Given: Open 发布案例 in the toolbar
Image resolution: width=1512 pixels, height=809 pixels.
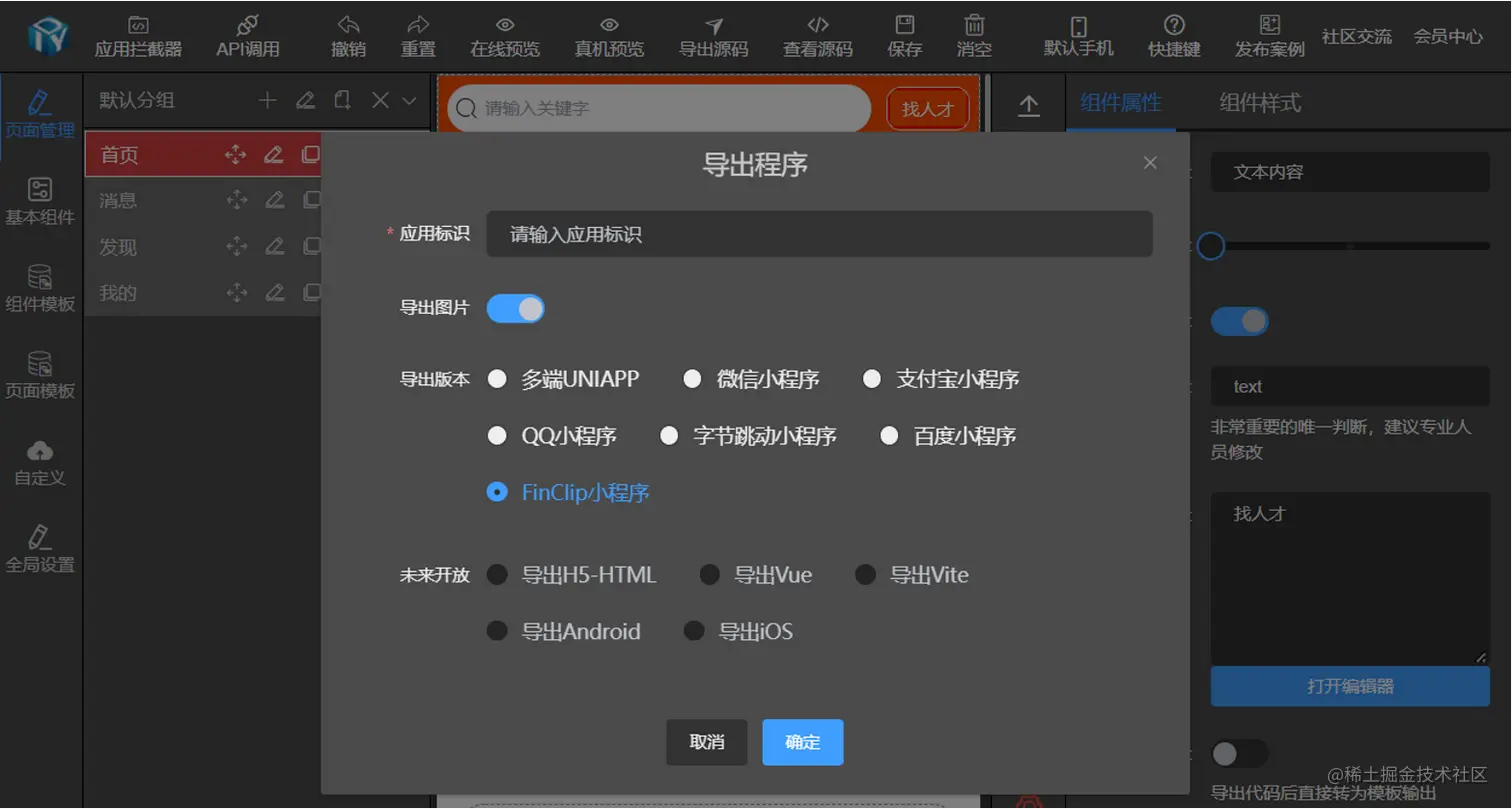Looking at the screenshot, I should click(1270, 36).
